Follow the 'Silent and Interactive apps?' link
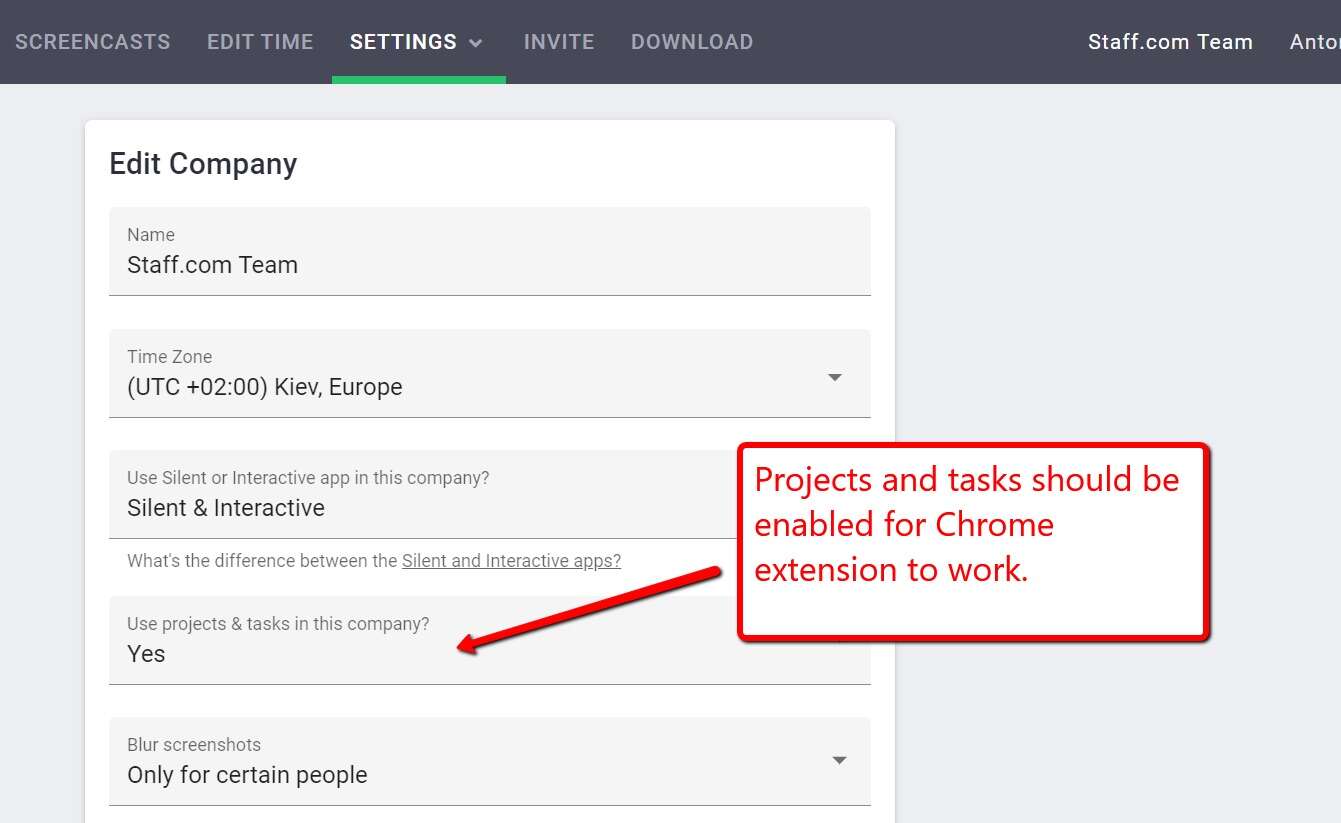Image resolution: width=1341 pixels, height=823 pixels. coord(511,560)
